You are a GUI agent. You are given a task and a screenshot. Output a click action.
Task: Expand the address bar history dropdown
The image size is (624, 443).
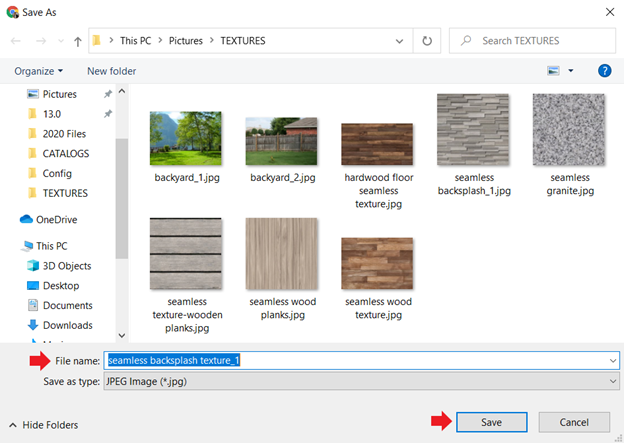pos(399,41)
